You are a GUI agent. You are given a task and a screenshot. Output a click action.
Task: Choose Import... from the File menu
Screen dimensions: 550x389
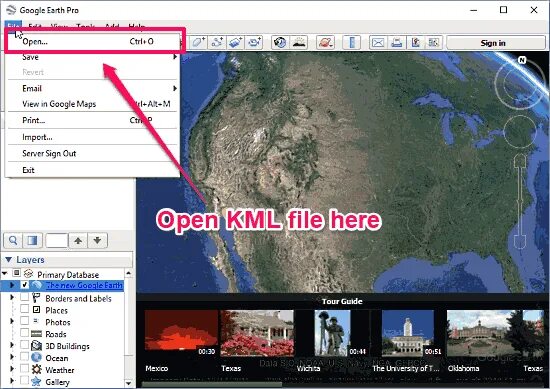click(x=93, y=137)
